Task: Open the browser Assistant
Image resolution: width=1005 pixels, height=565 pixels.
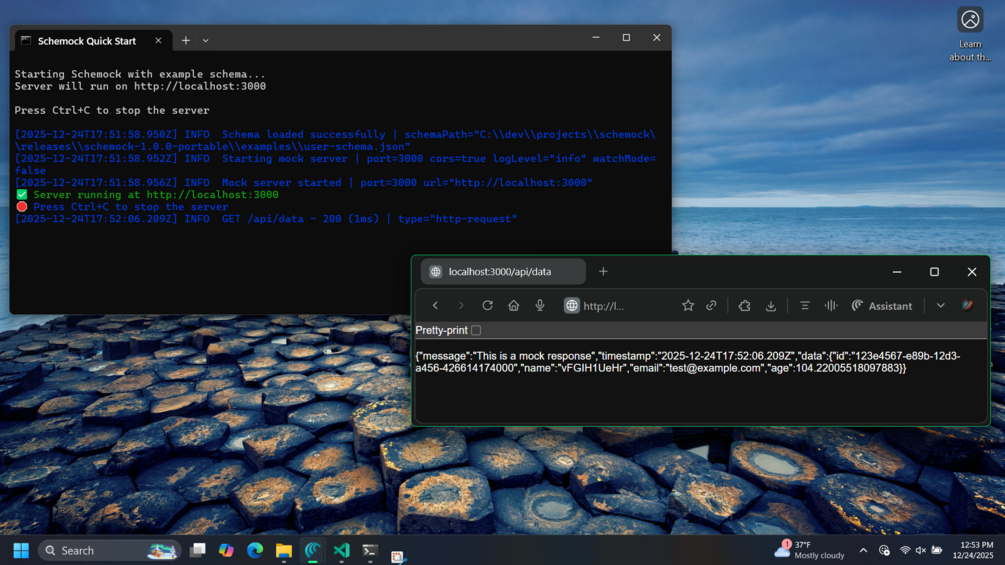Action: (882, 306)
